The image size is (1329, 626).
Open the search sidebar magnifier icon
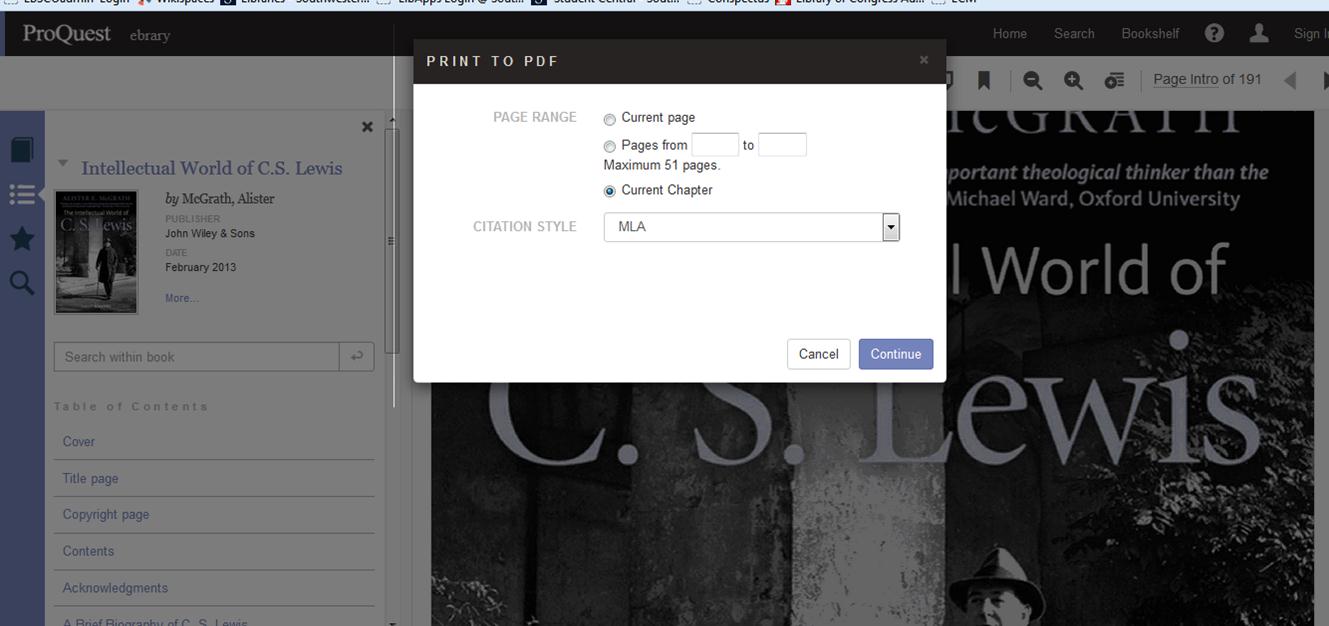(x=22, y=283)
